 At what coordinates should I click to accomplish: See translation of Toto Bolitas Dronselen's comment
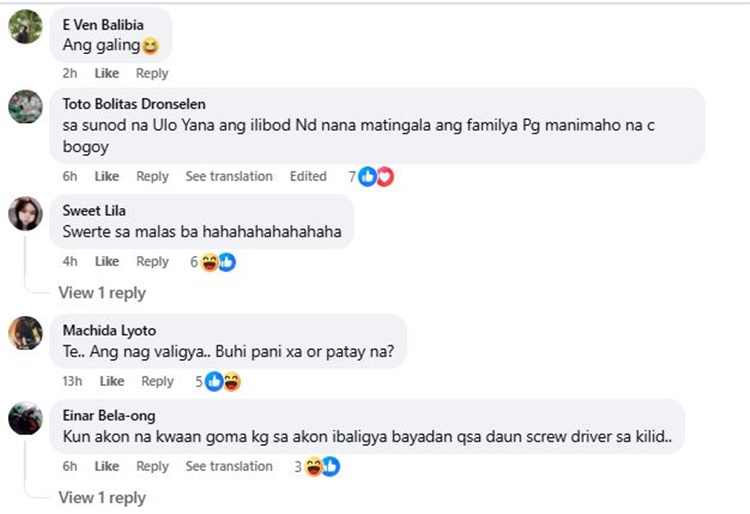tap(229, 177)
